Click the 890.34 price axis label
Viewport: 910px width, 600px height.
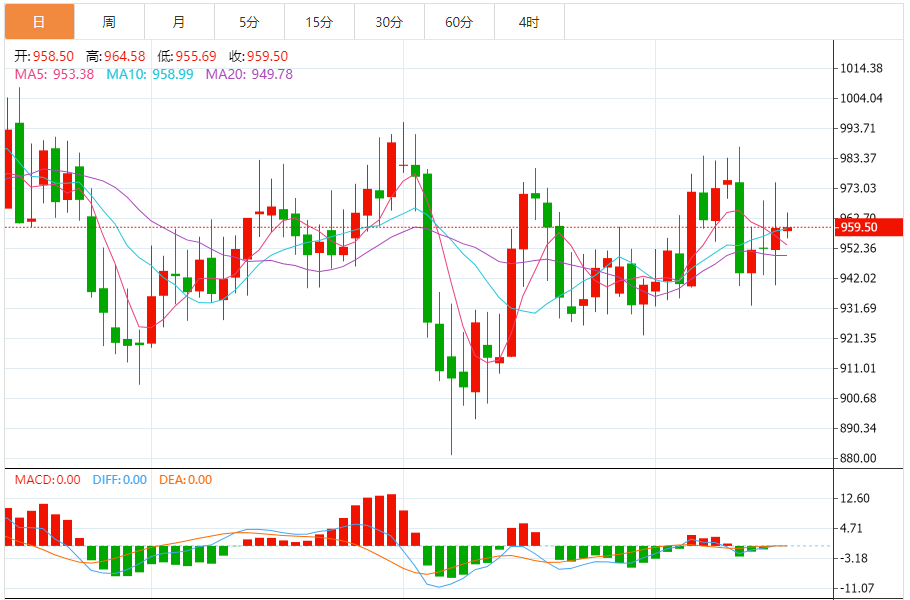[858, 428]
